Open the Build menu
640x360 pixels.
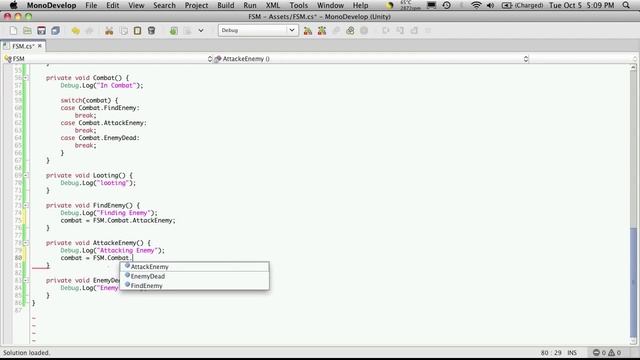[x=226, y=5]
